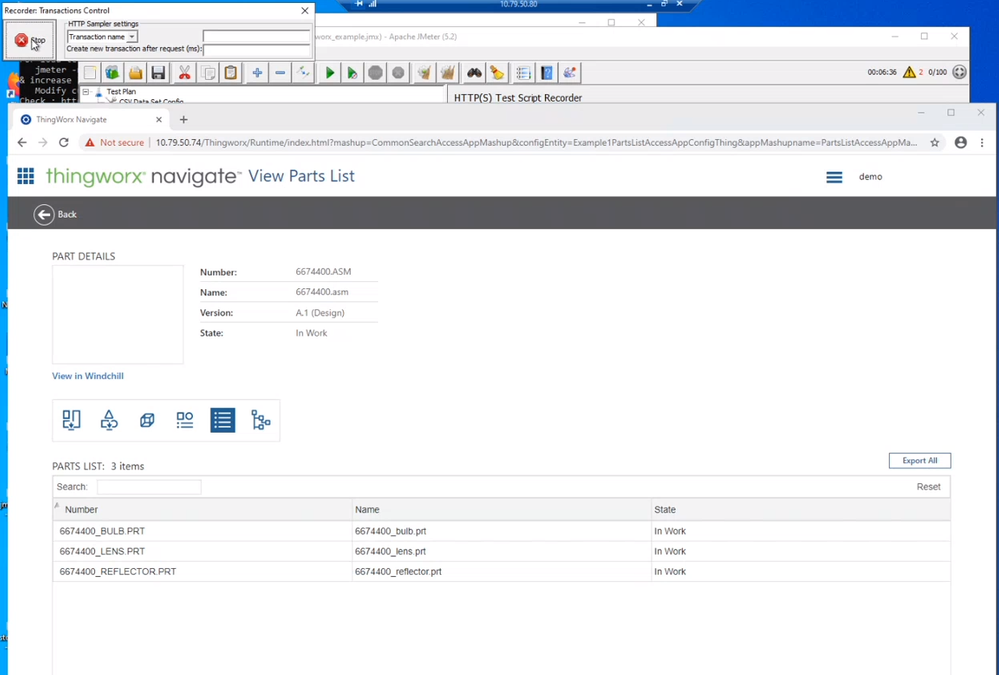Click JMeter Clear All brooms icon
This screenshot has width=999, height=675.
tap(448, 73)
